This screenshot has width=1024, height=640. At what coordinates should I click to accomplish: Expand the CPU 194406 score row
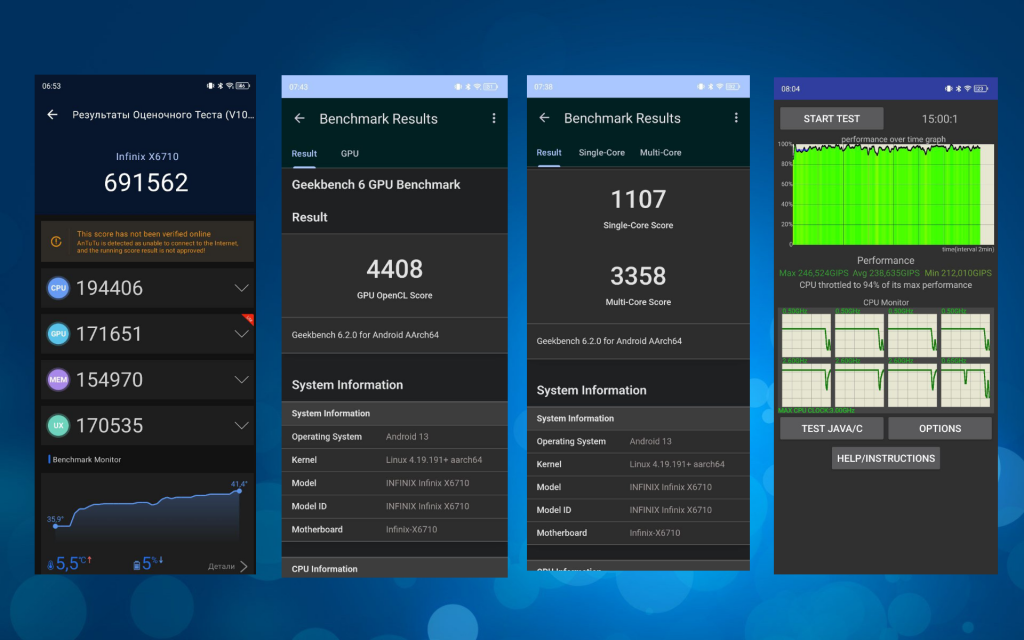[241, 288]
